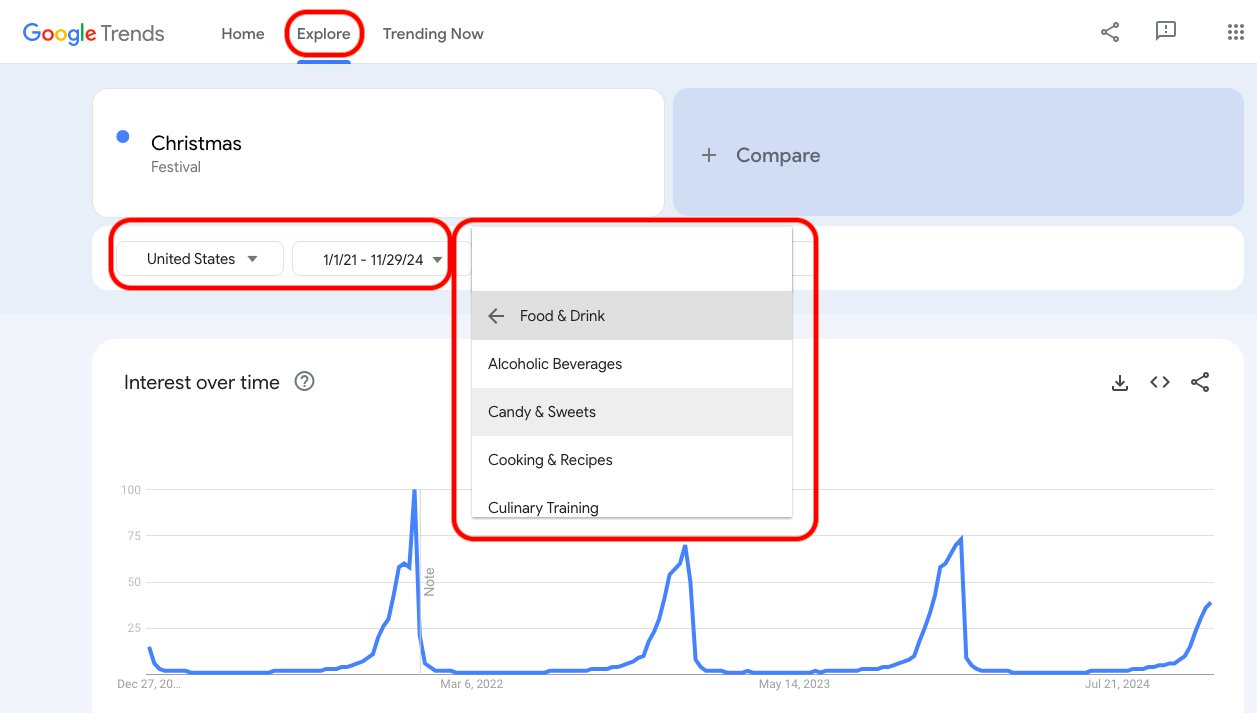Go back using Food & Drink arrow
Viewport: 1257px width, 713px height.
point(496,316)
